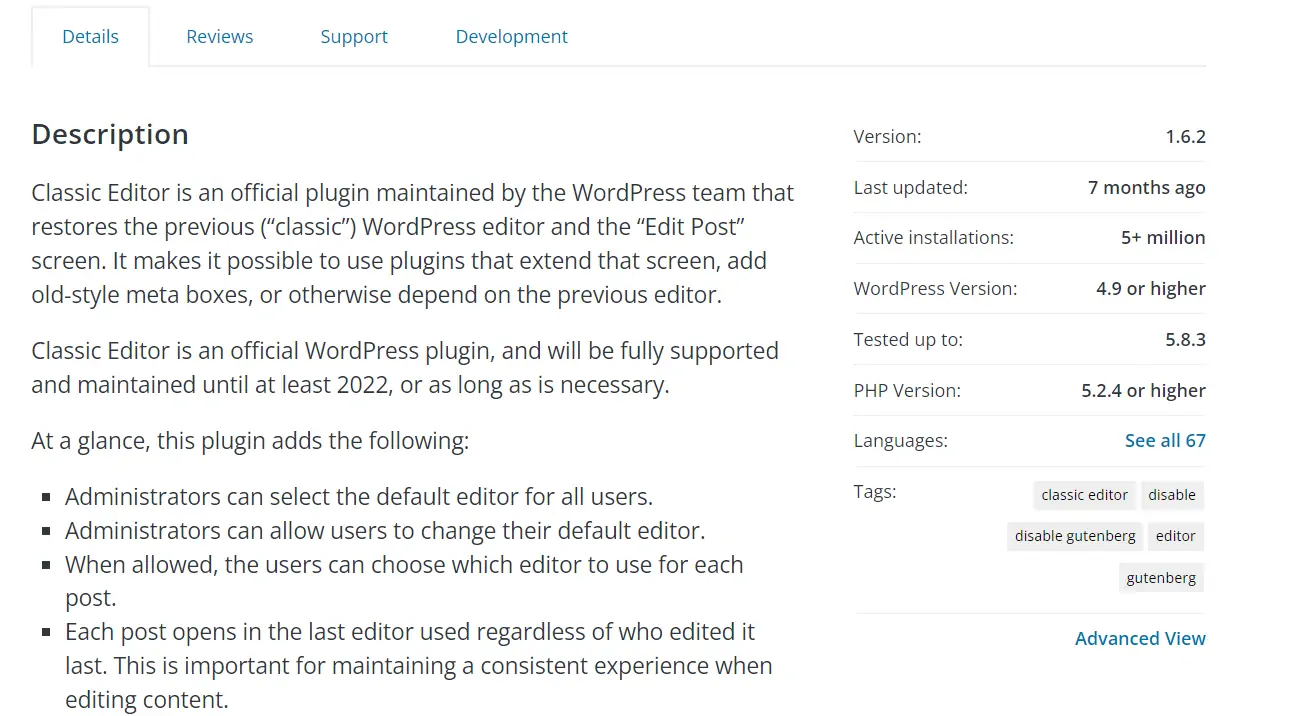Open the Reviews tab
This screenshot has height=716, width=1292.
219,37
